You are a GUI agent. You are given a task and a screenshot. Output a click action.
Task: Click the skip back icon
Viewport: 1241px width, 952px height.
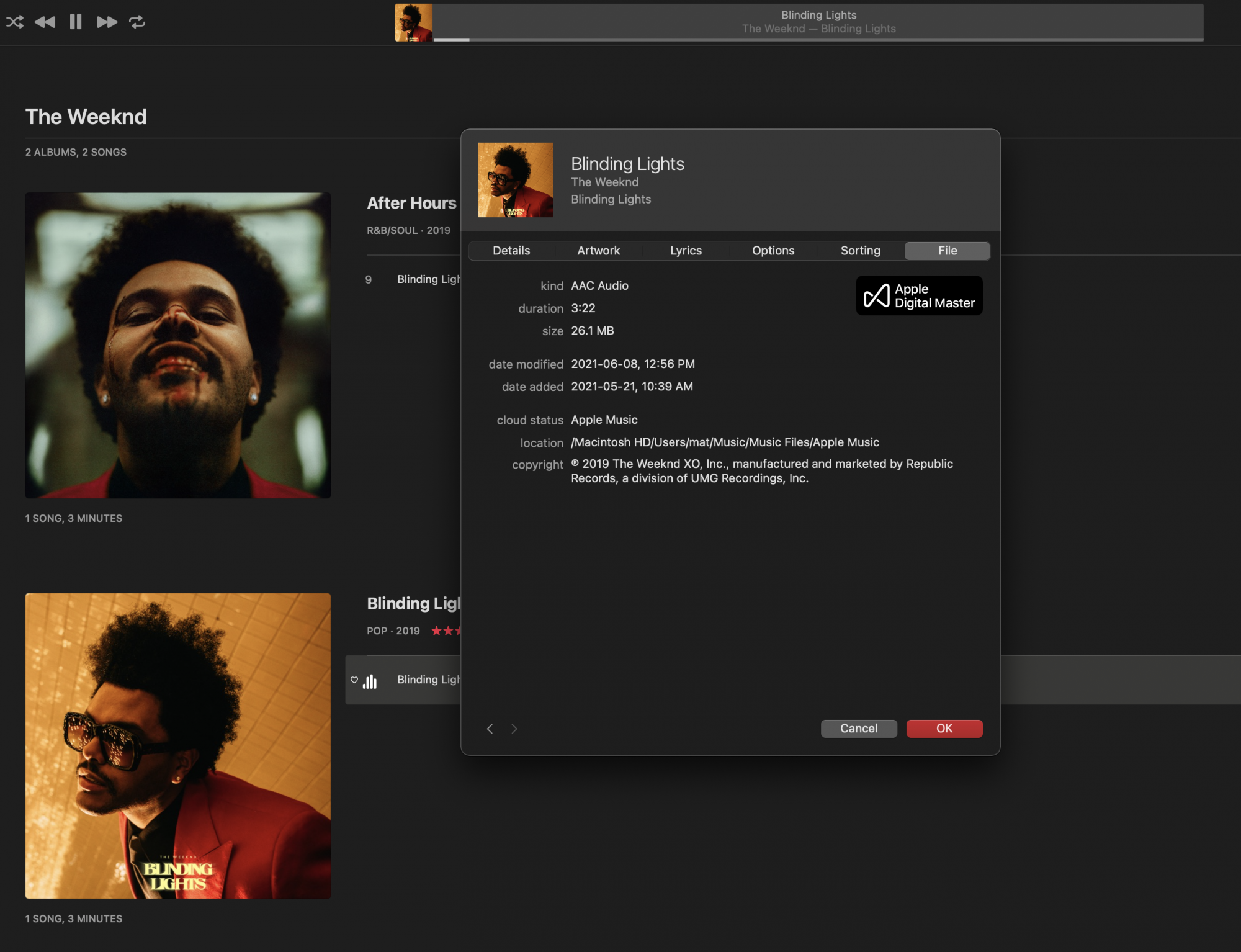47,20
